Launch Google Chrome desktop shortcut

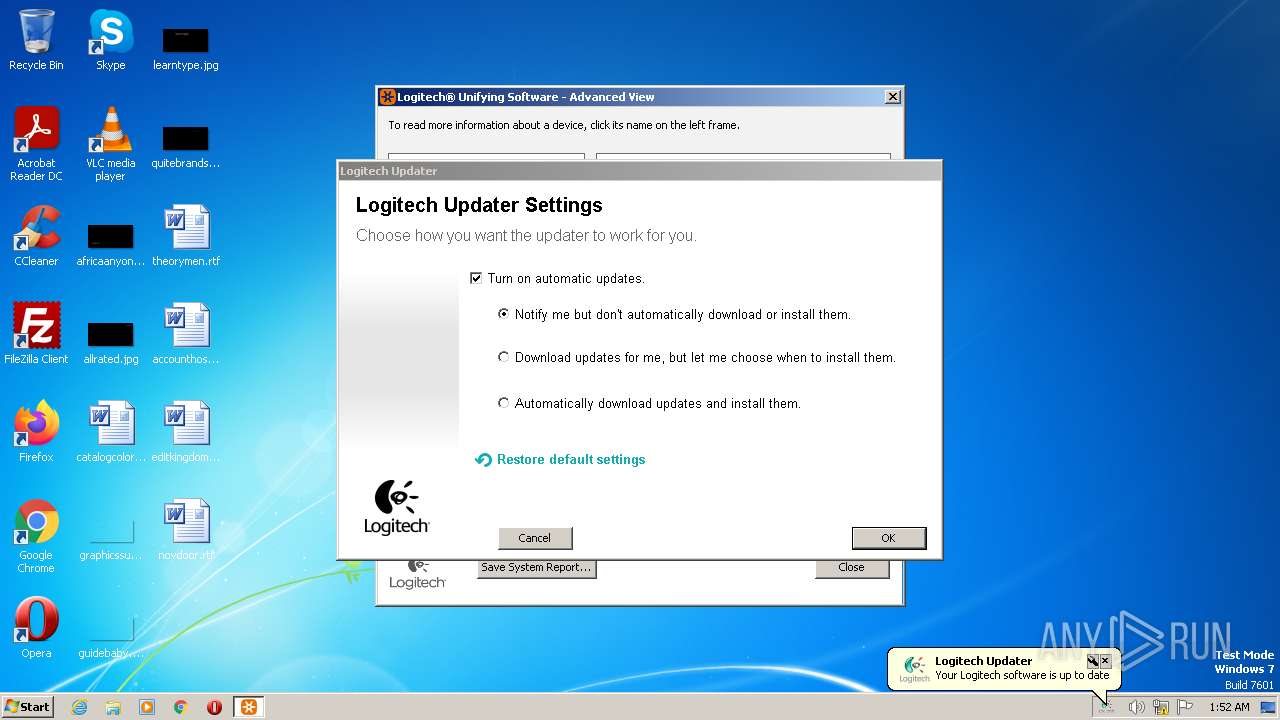click(x=36, y=536)
